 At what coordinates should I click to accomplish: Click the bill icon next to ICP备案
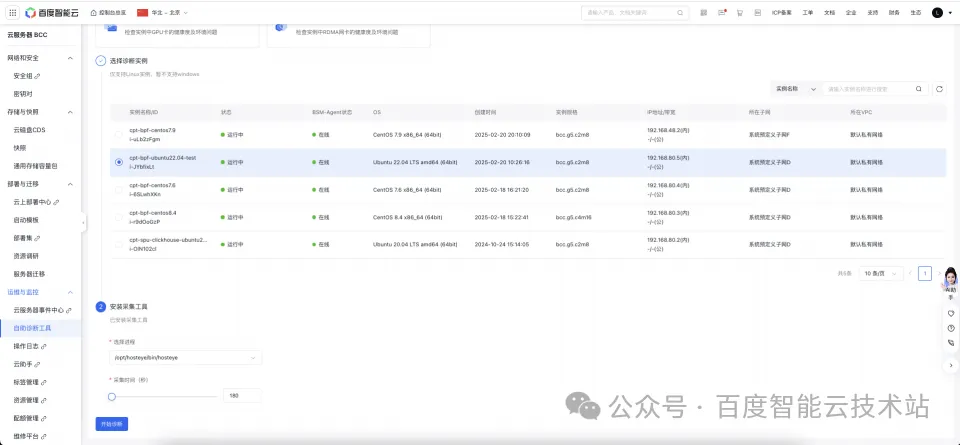click(x=757, y=12)
